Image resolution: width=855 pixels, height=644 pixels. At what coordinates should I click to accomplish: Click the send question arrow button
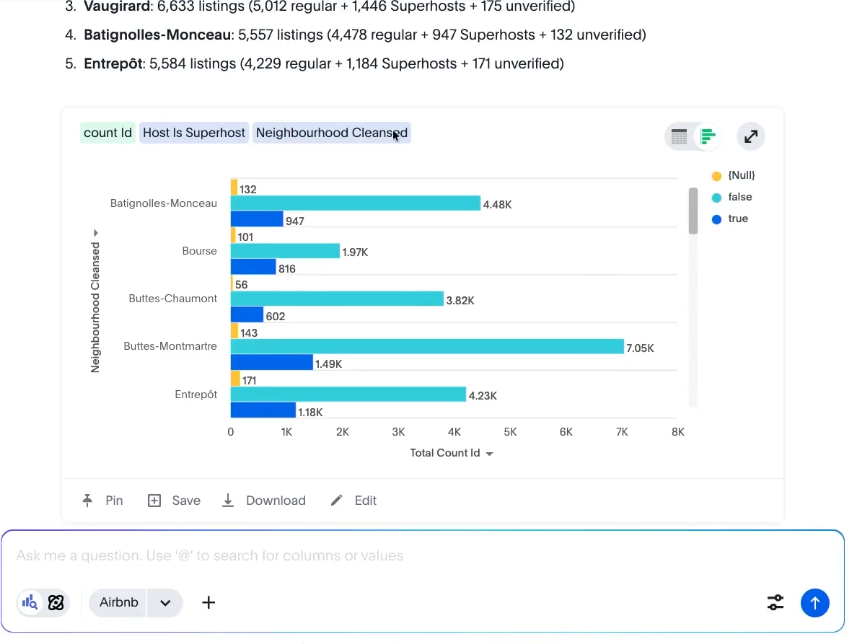[x=815, y=602]
